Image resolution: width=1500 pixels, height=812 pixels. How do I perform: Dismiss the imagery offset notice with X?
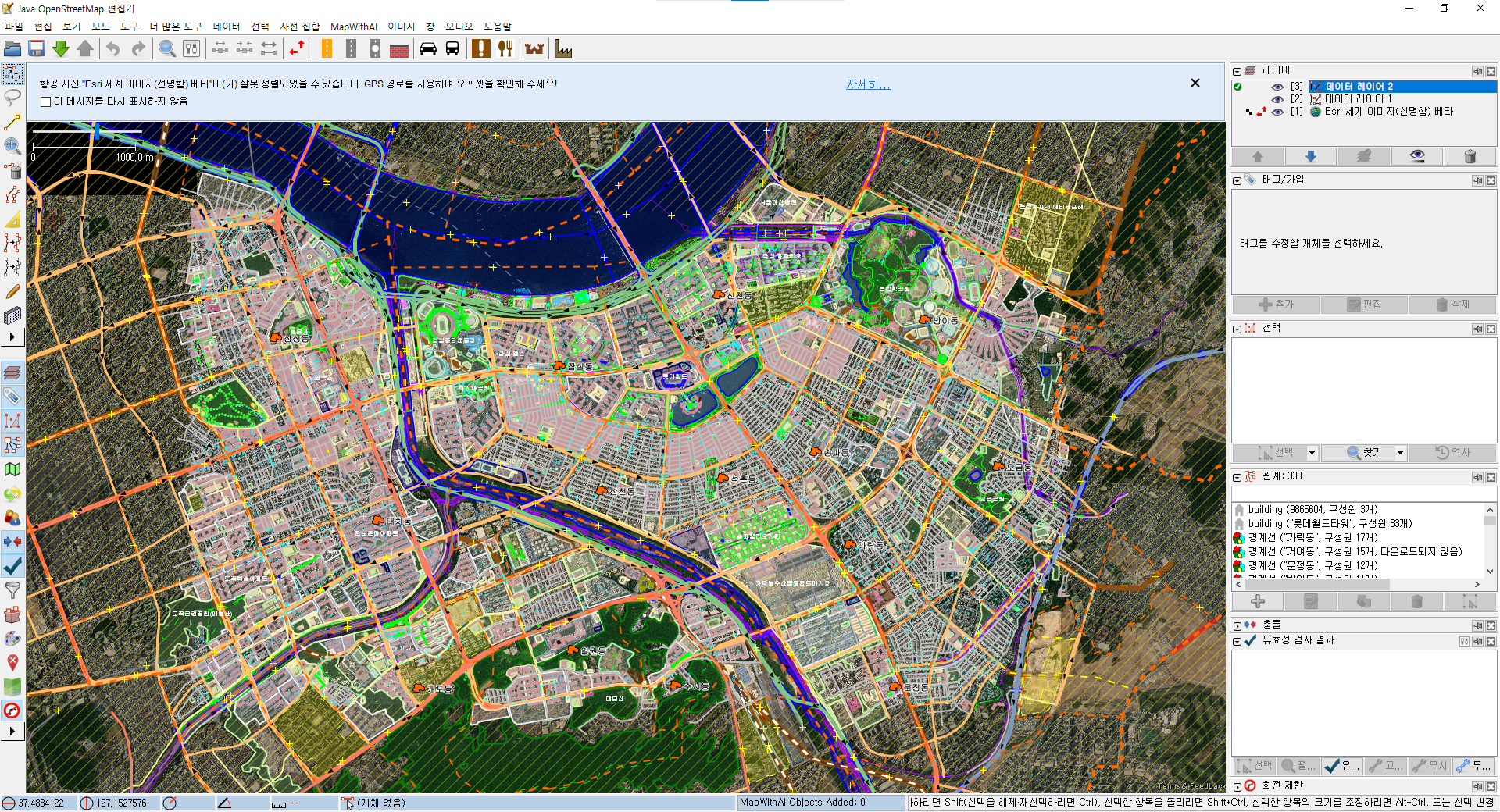[x=1195, y=83]
